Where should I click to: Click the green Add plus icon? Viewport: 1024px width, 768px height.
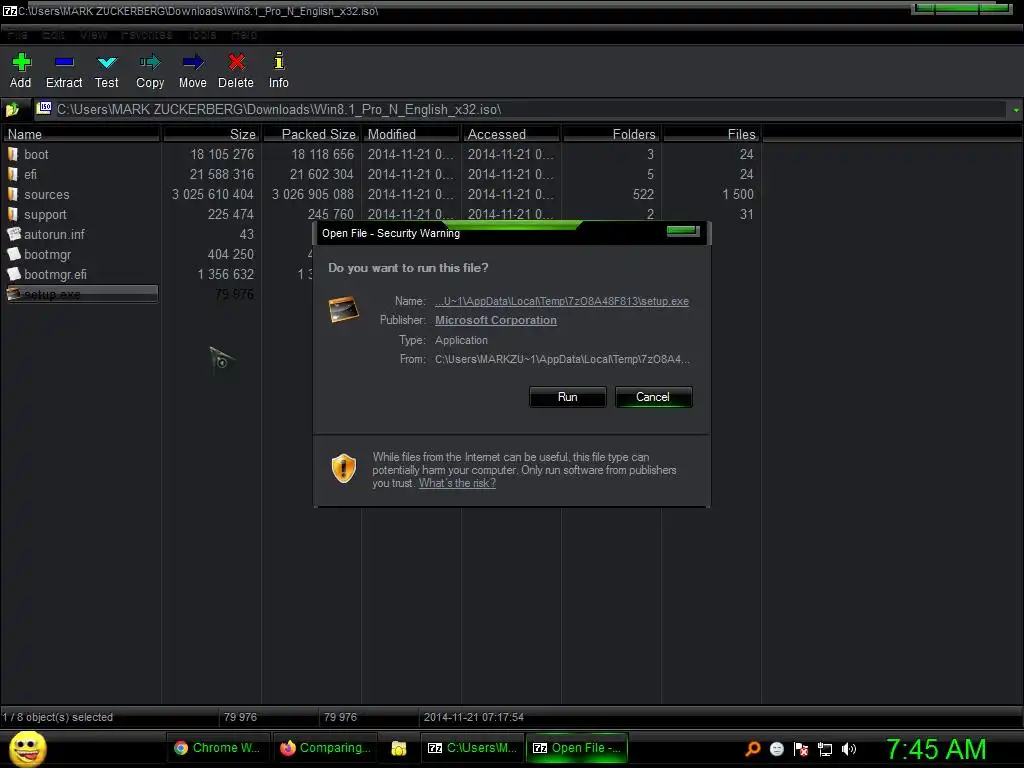click(x=22, y=62)
